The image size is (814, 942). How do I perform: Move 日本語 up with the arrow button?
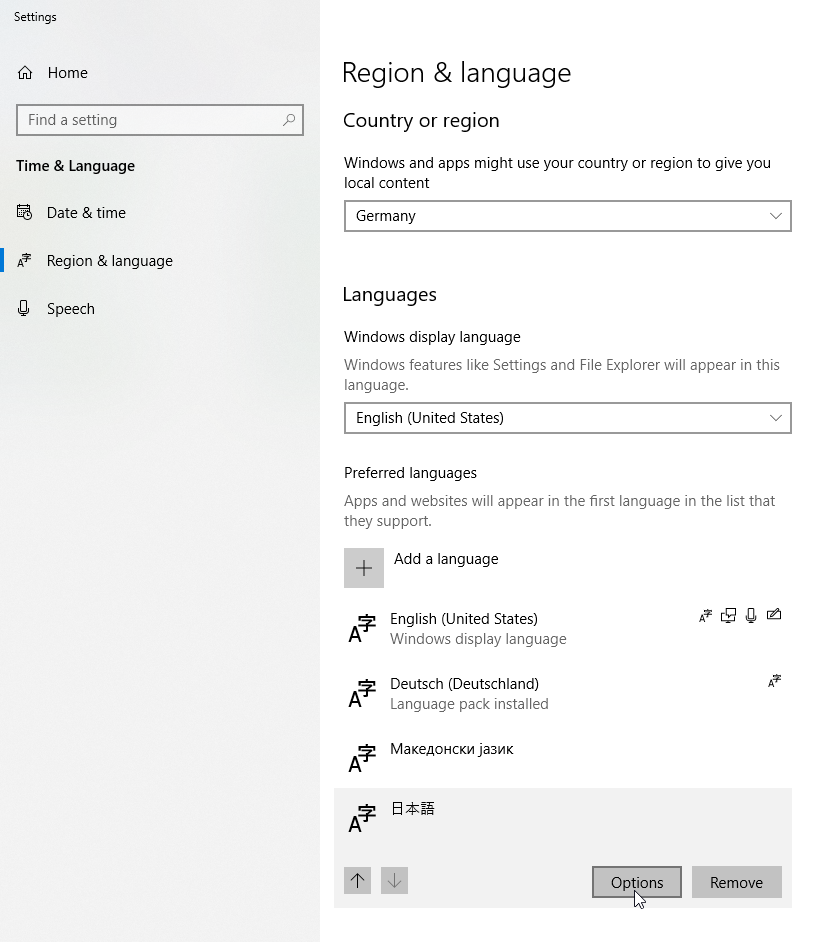(357, 881)
